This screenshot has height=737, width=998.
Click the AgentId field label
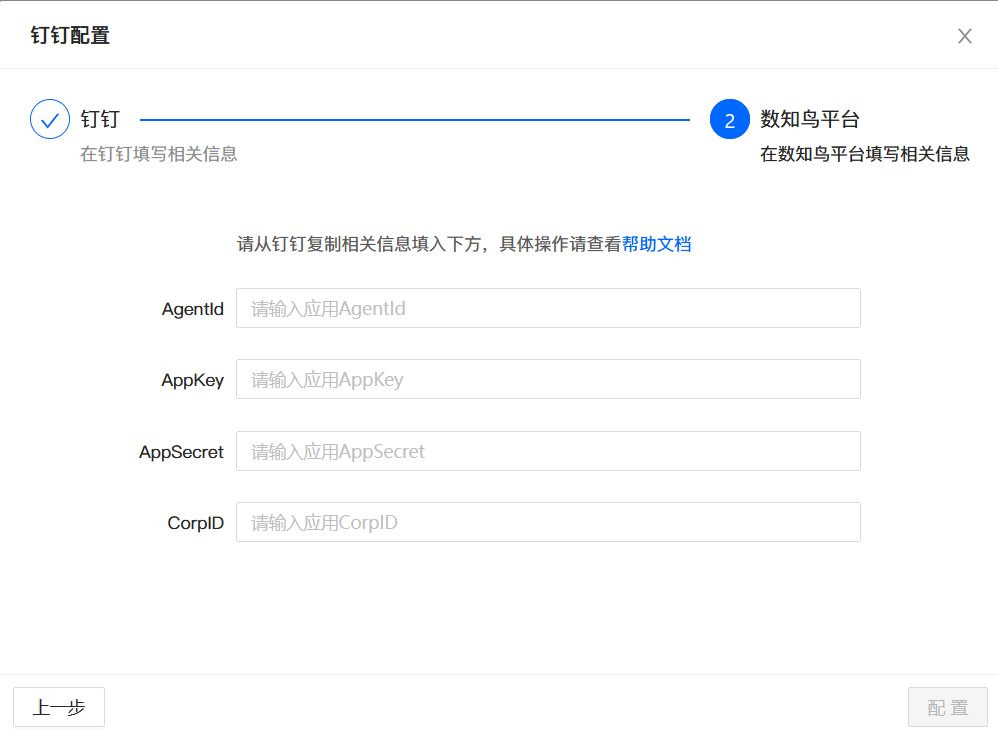(193, 309)
